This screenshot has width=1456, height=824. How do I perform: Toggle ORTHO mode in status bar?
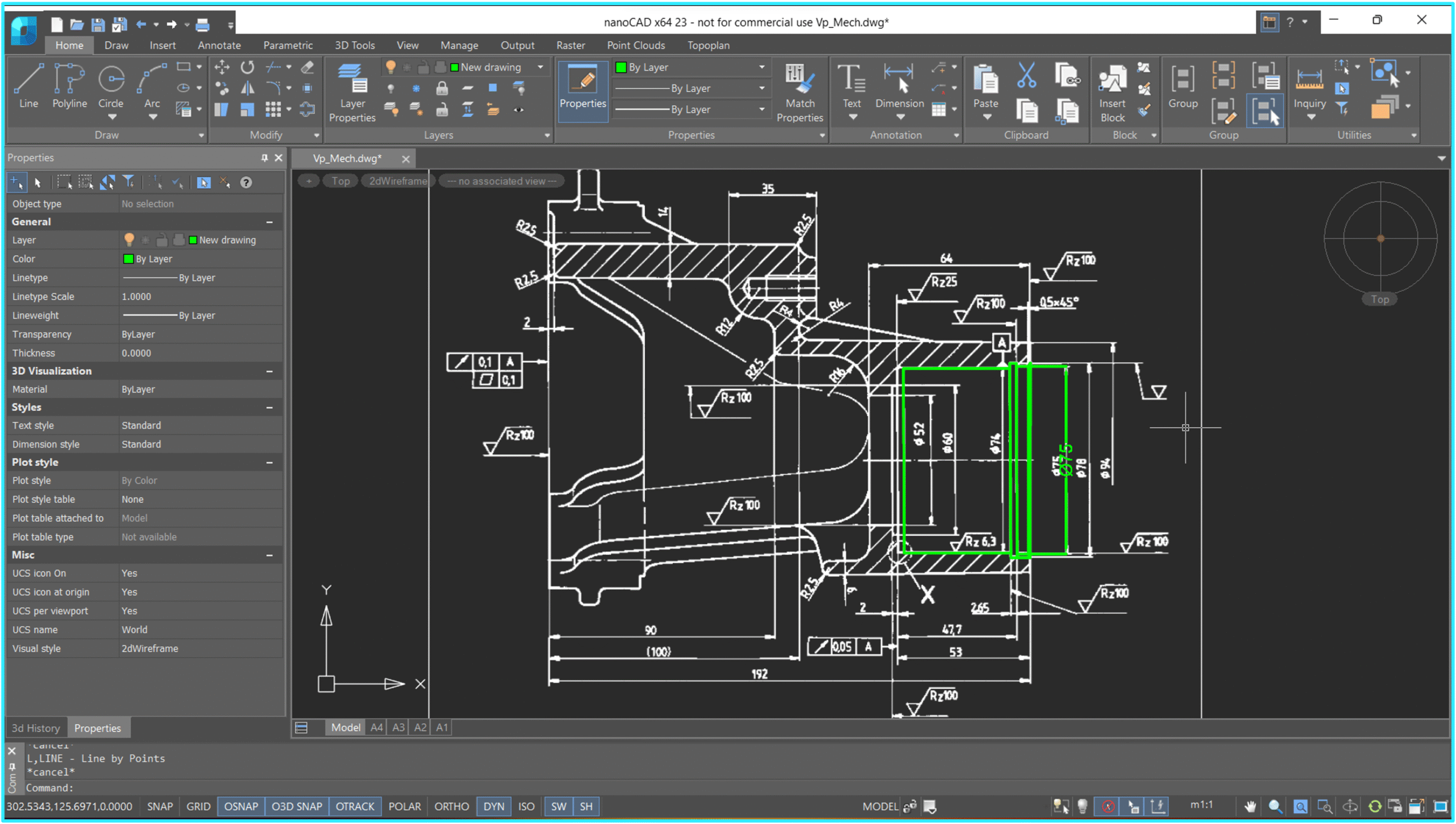(x=451, y=806)
